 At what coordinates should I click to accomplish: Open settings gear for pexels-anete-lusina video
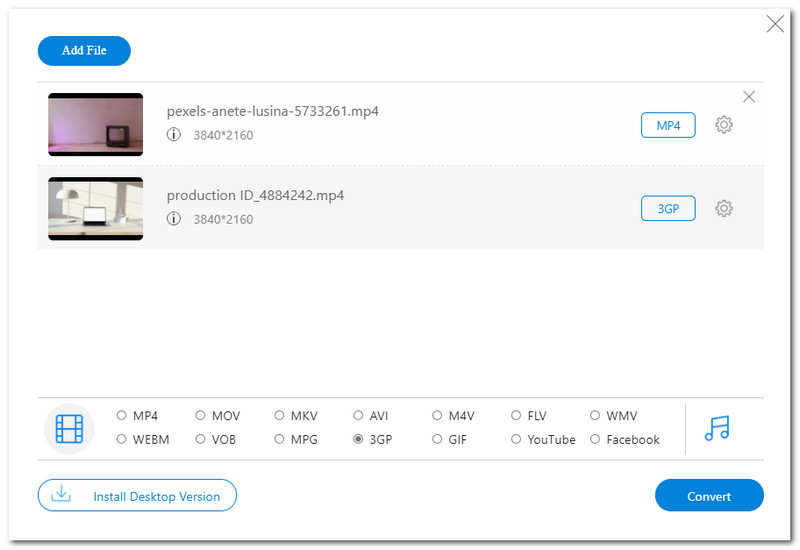click(724, 125)
